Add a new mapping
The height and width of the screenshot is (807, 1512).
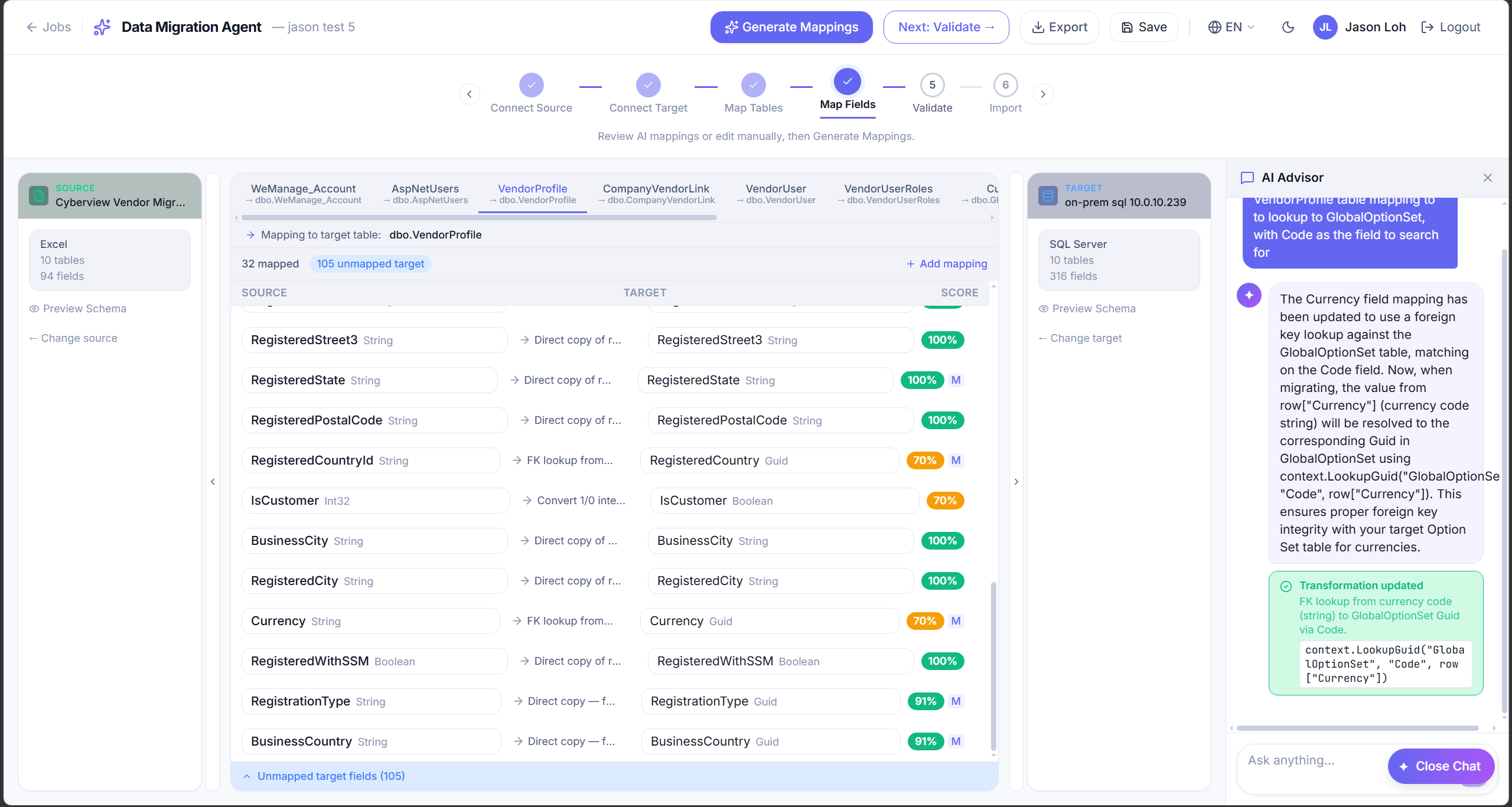947,264
